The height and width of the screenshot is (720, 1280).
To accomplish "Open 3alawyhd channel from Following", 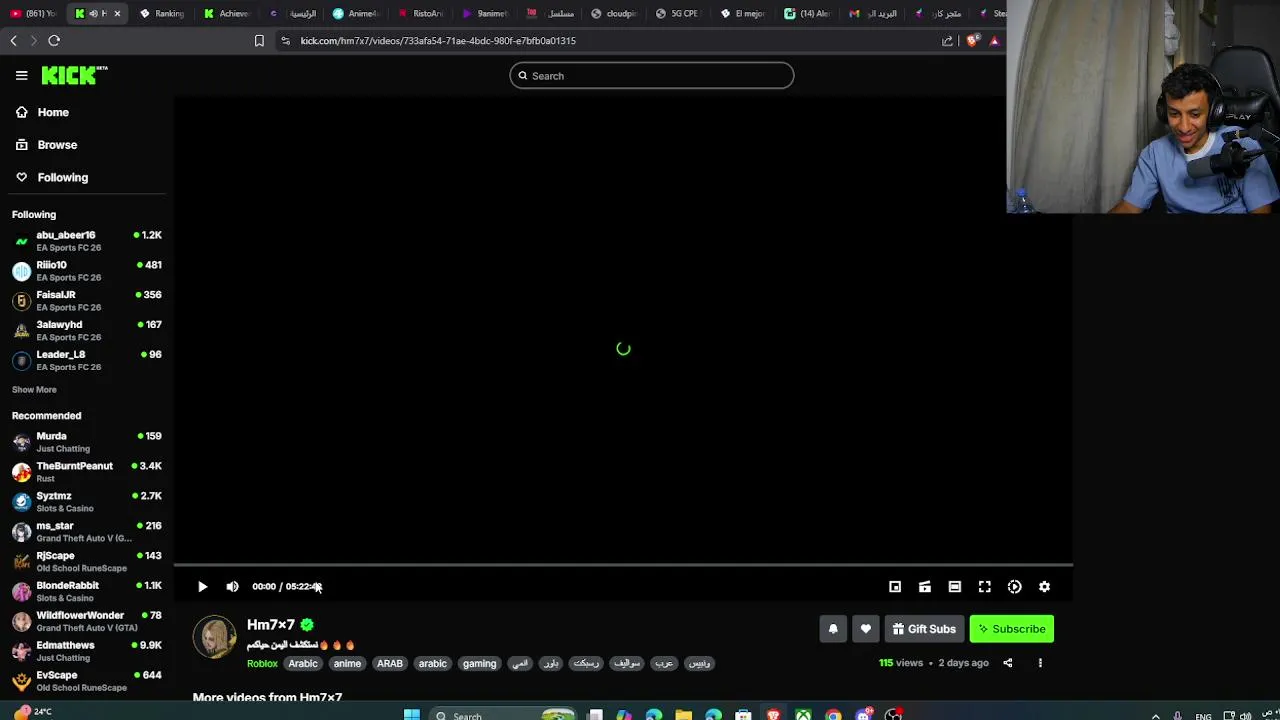I will click(x=87, y=331).
